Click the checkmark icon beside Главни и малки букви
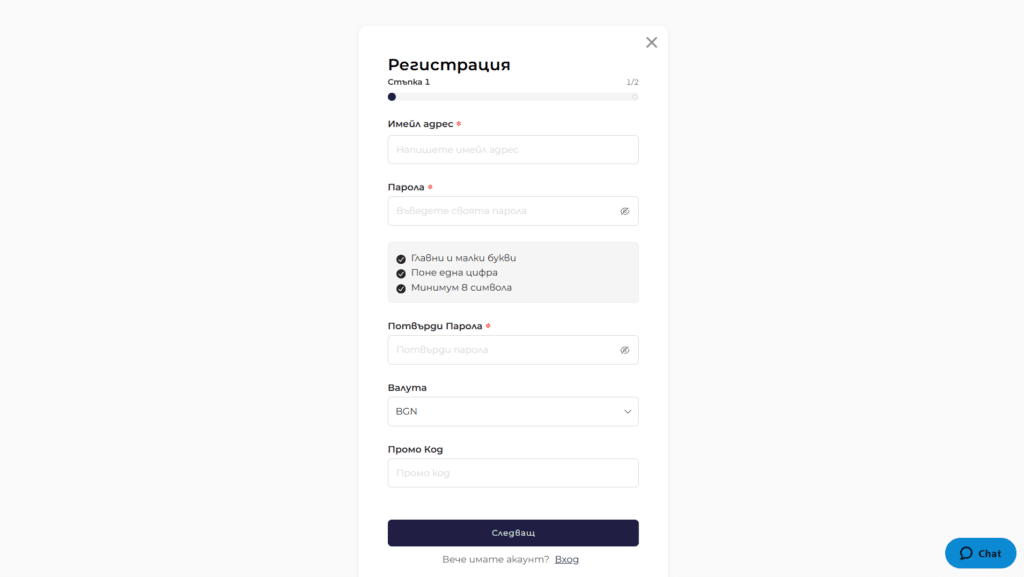The height and width of the screenshot is (577, 1024). 401,259
